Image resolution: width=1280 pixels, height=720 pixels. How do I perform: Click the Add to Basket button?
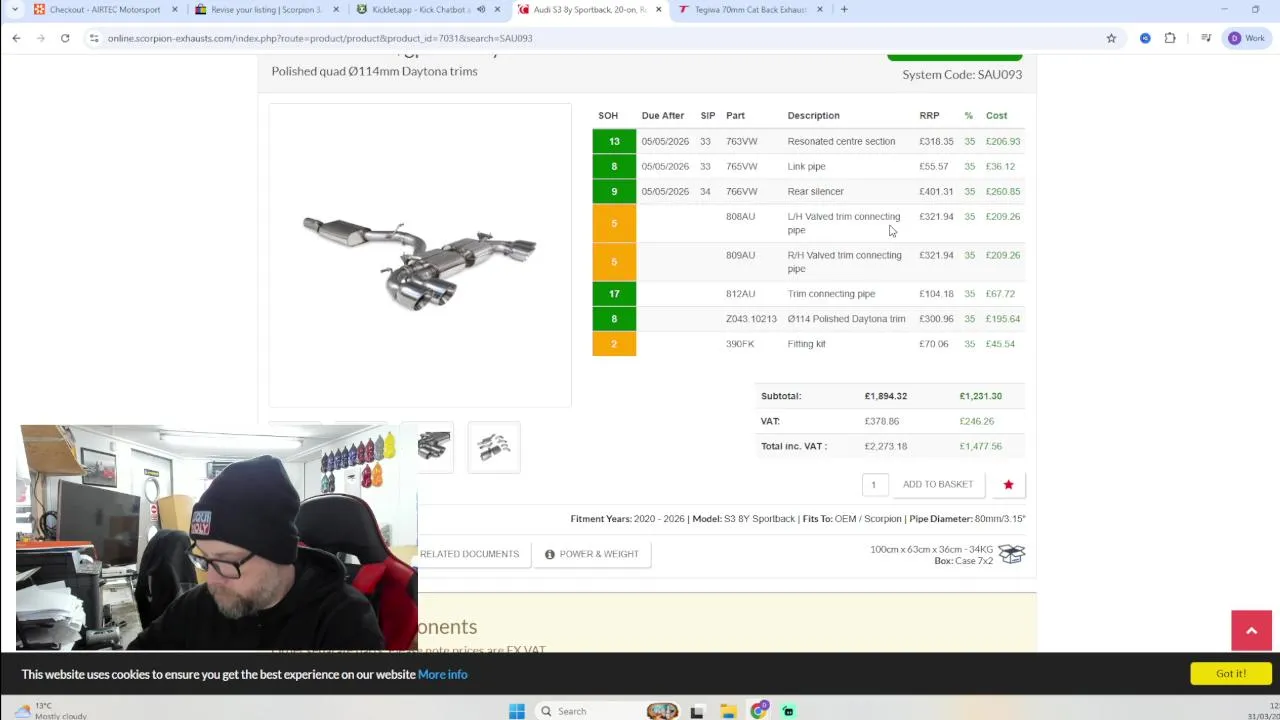[938, 484]
